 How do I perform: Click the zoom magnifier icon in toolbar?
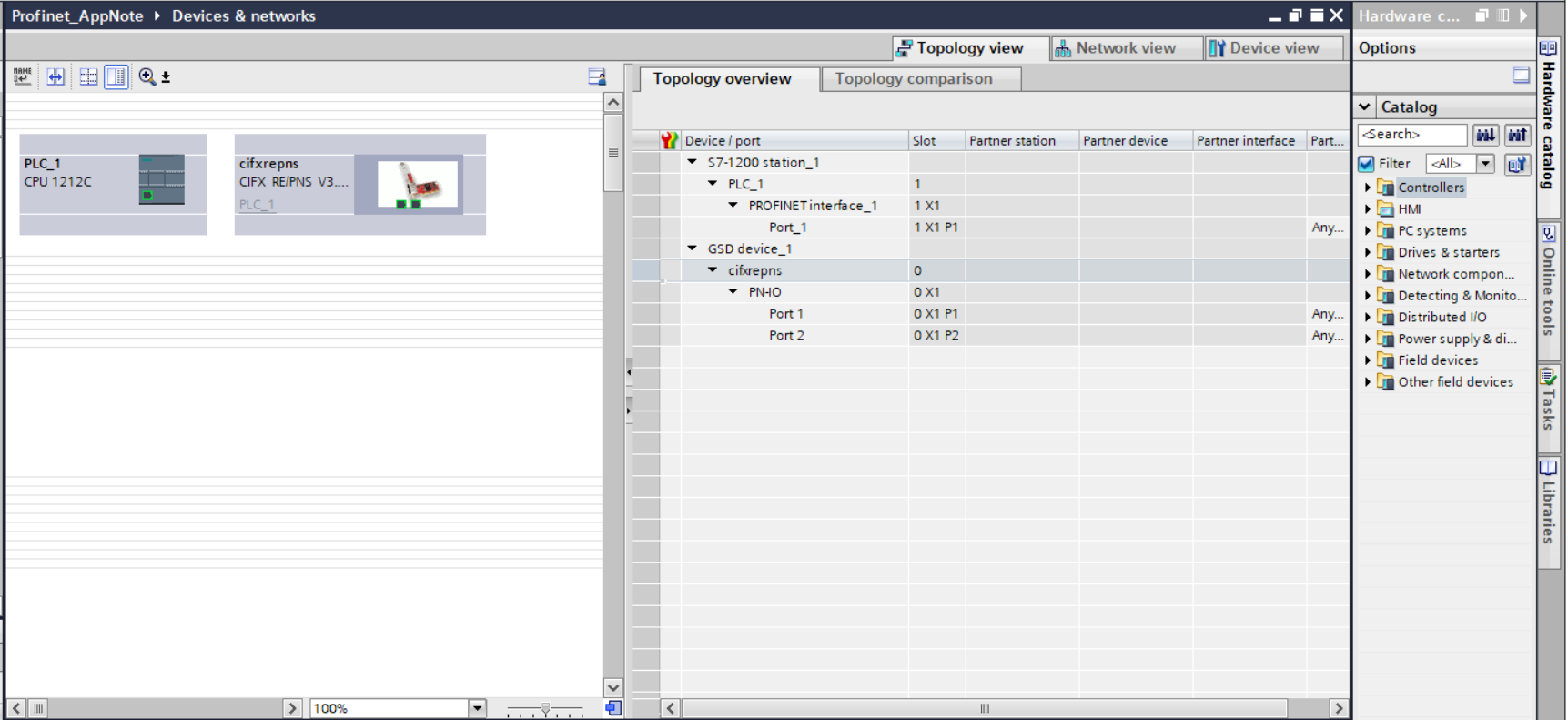pos(147,76)
